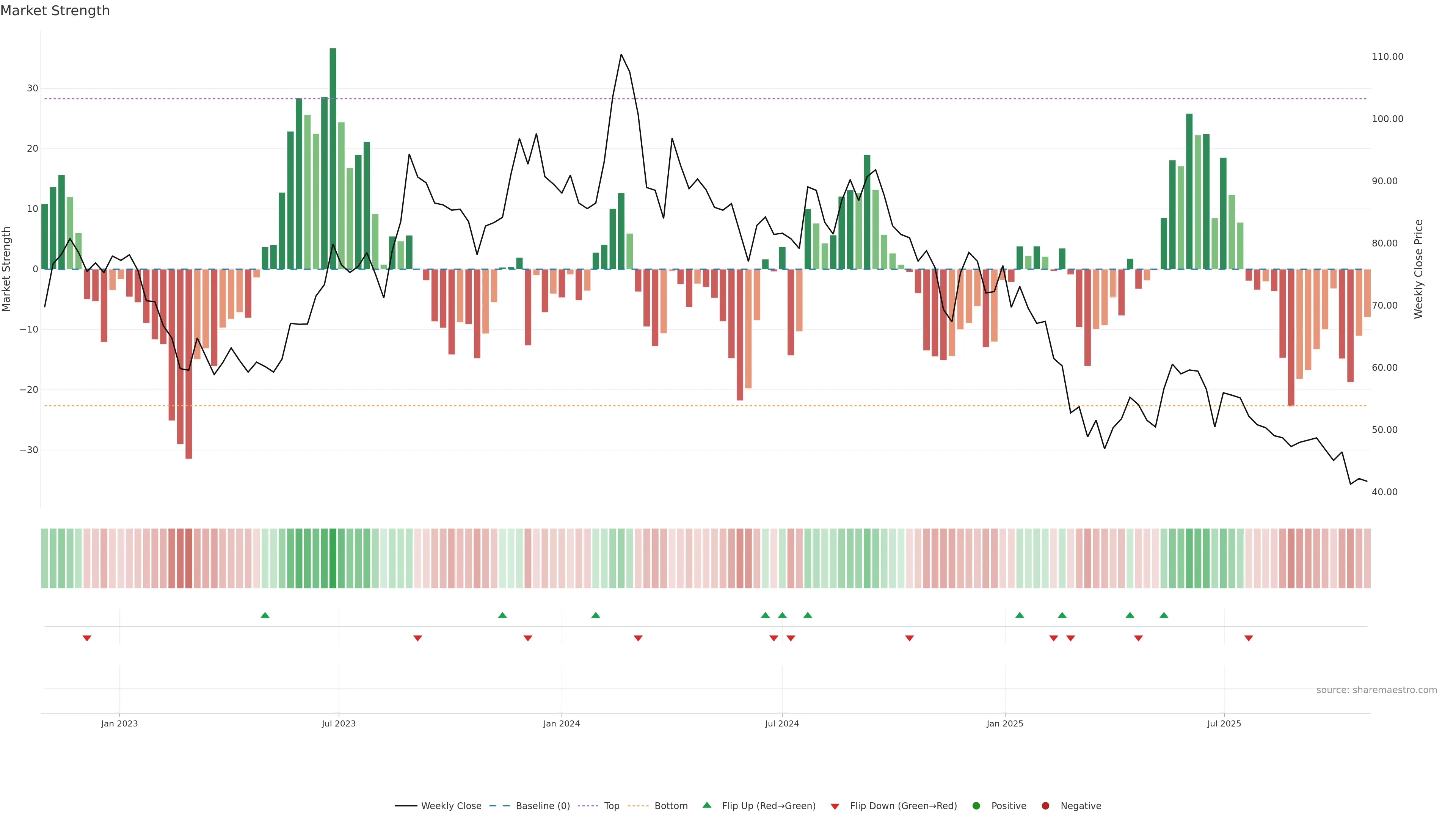Click the darkest green heatmap cell near Jul 2023

coord(333,558)
